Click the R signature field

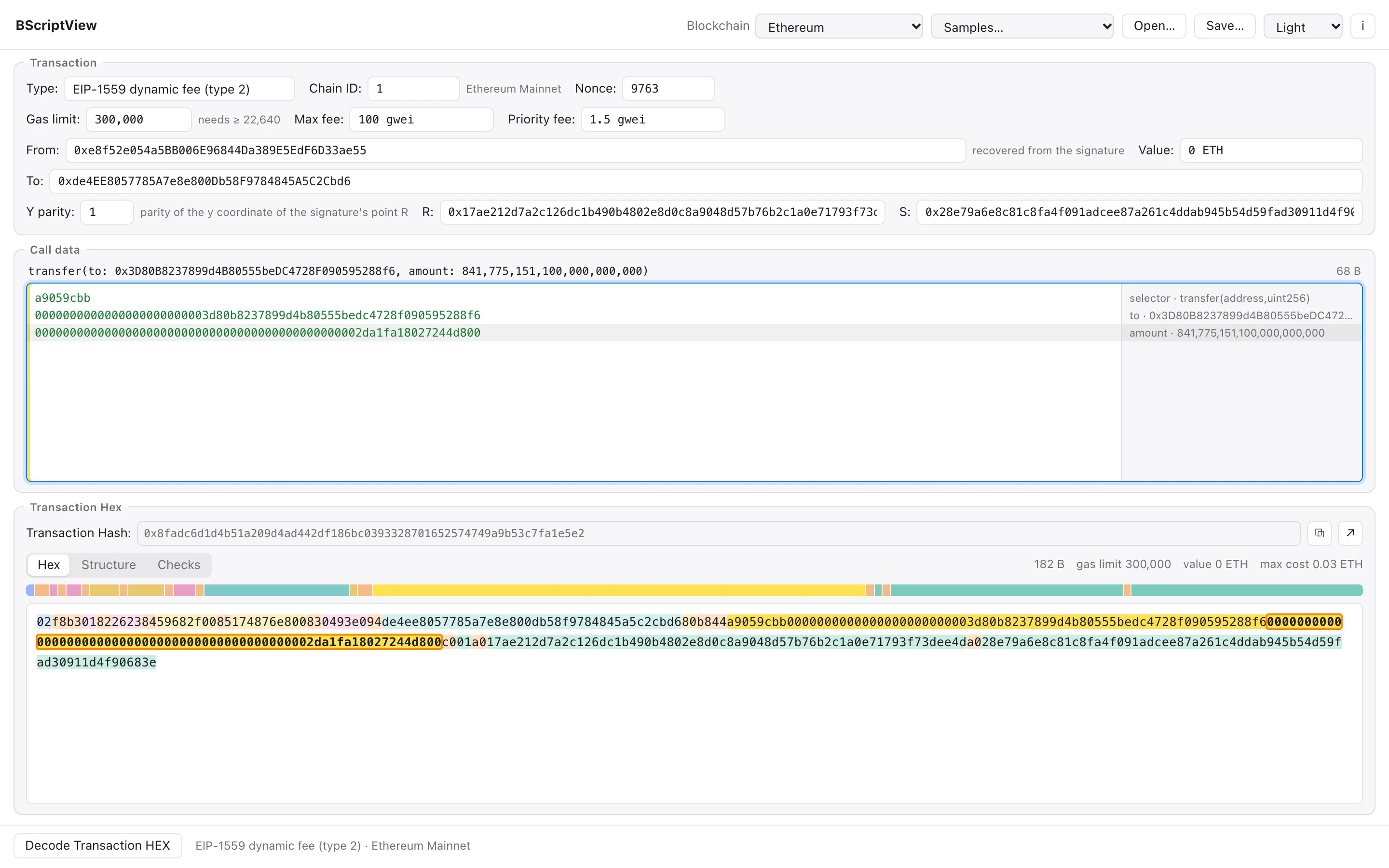662,212
